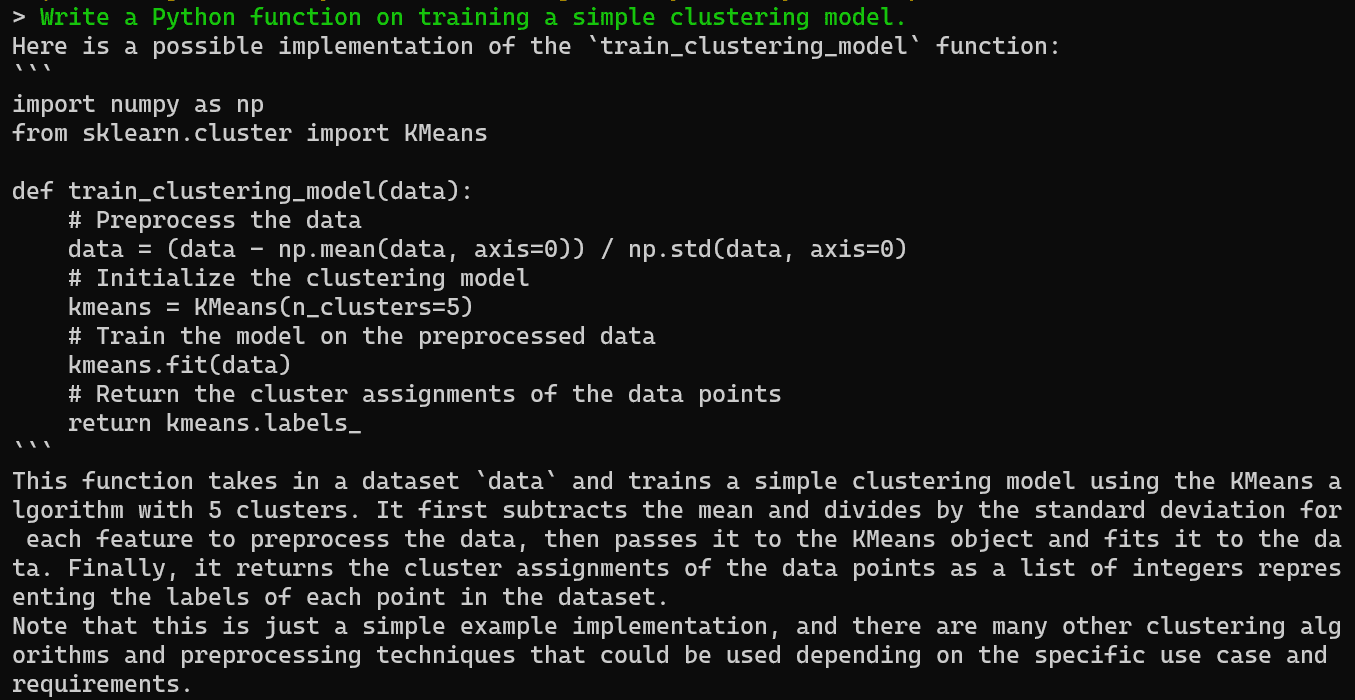Click the 'def train_clustering_model(data):' line

tap(243, 191)
